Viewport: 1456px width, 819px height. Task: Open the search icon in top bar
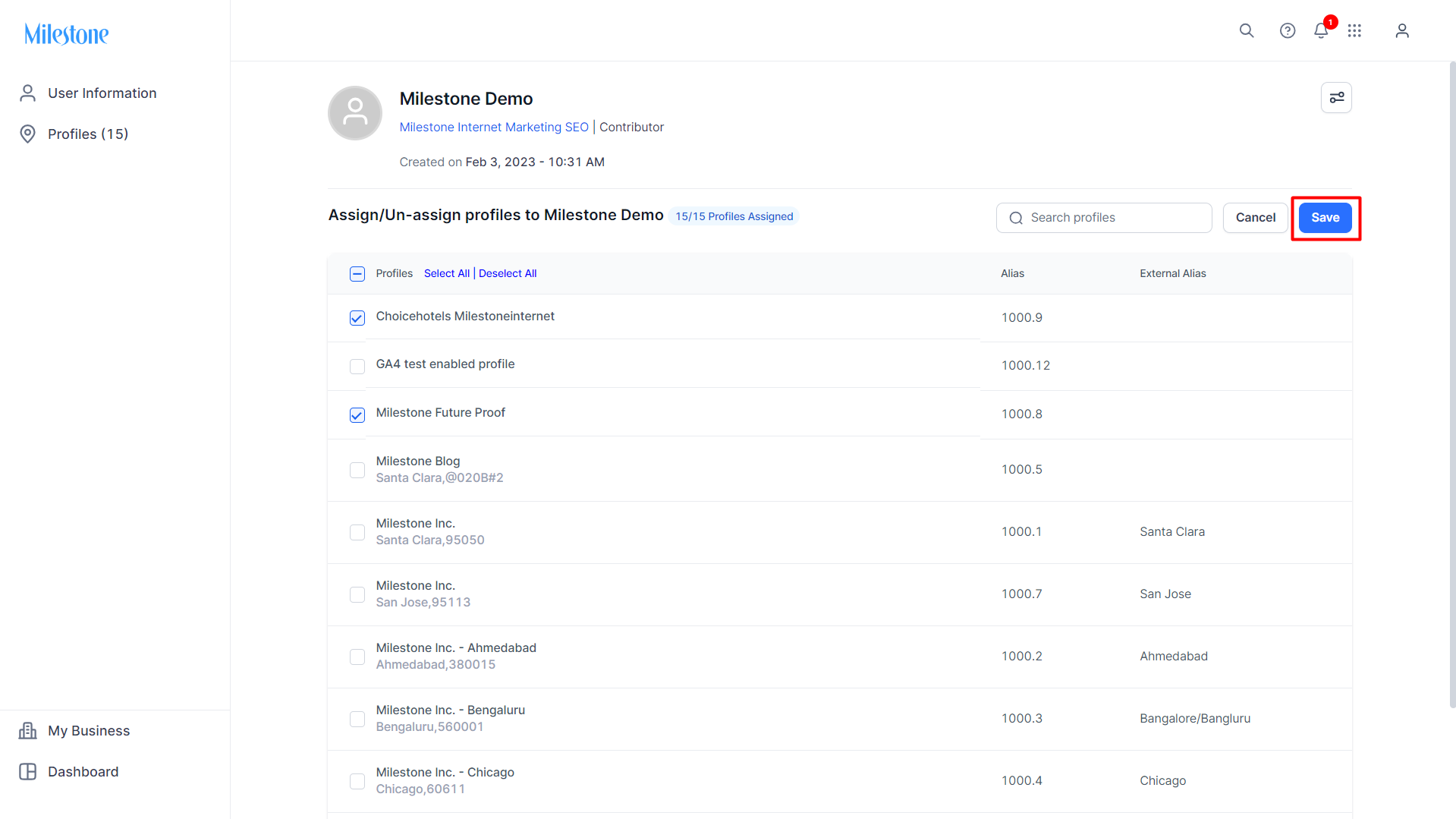click(x=1247, y=30)
